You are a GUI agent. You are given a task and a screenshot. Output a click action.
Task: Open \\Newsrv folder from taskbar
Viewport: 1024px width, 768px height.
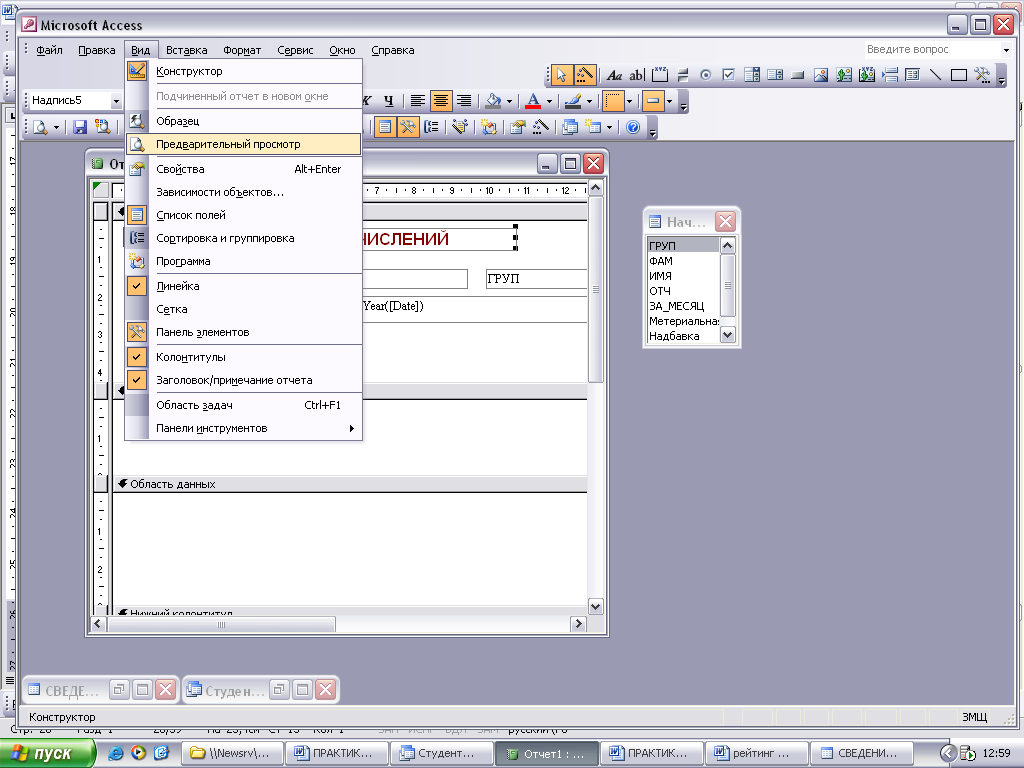(231, 754)
